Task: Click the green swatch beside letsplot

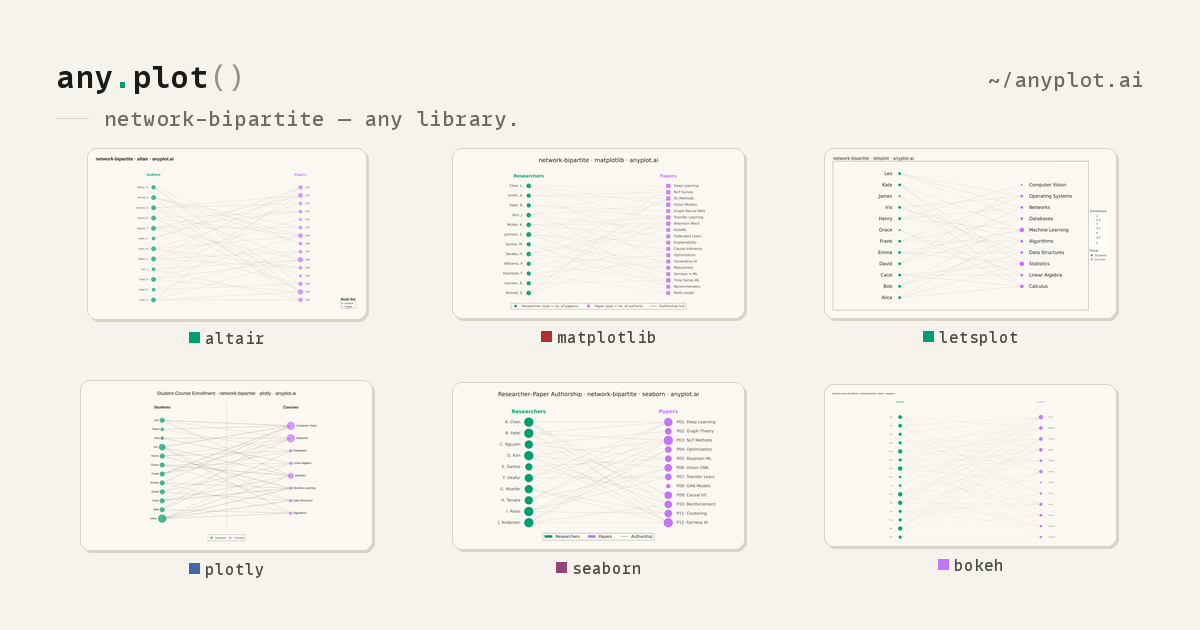Action: [x=928, y=337]
